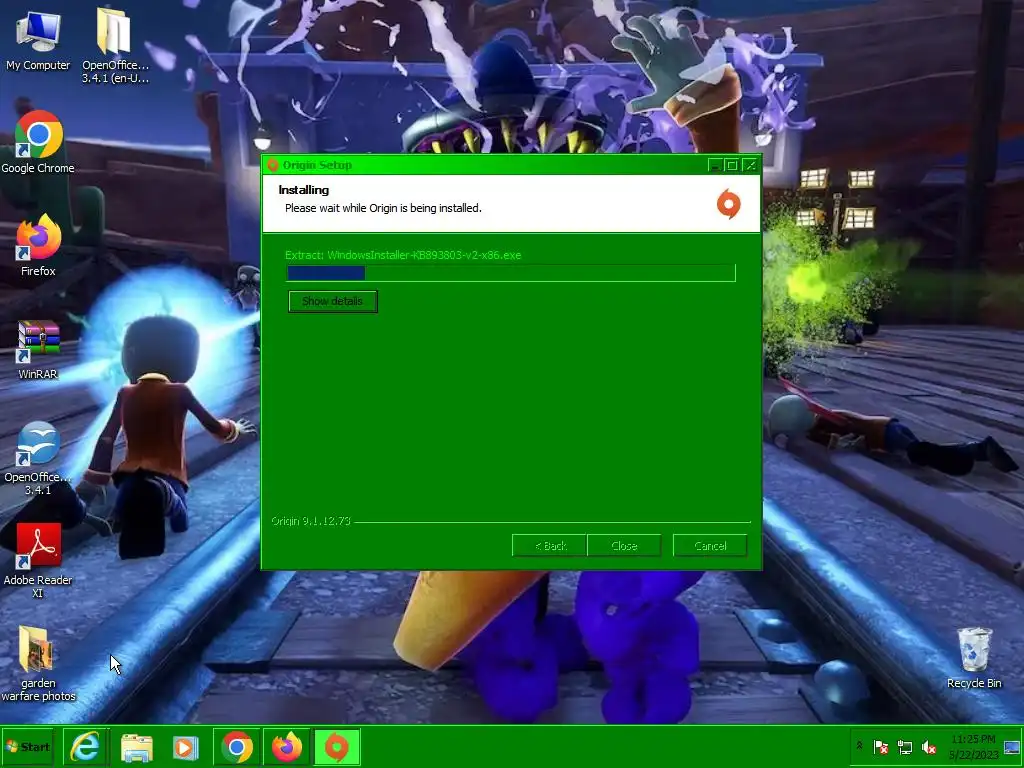Viewport: 1024px width, 768px height.
Task: Open the OpenOffice 3.4.1 (en-US) folder
Action: (x=115, y=46)
